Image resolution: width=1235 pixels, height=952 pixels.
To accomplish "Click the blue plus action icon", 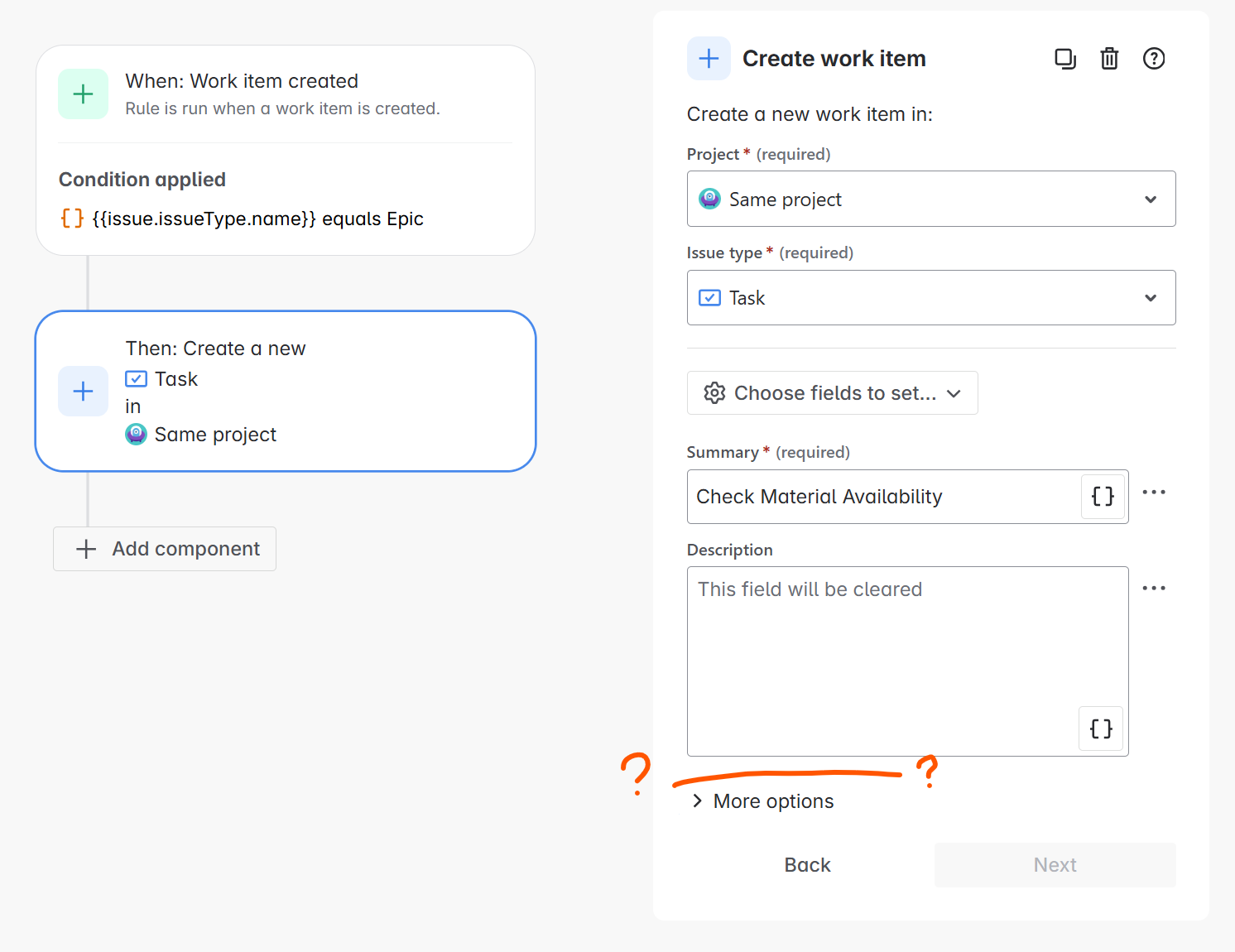I will click(83, 391).
